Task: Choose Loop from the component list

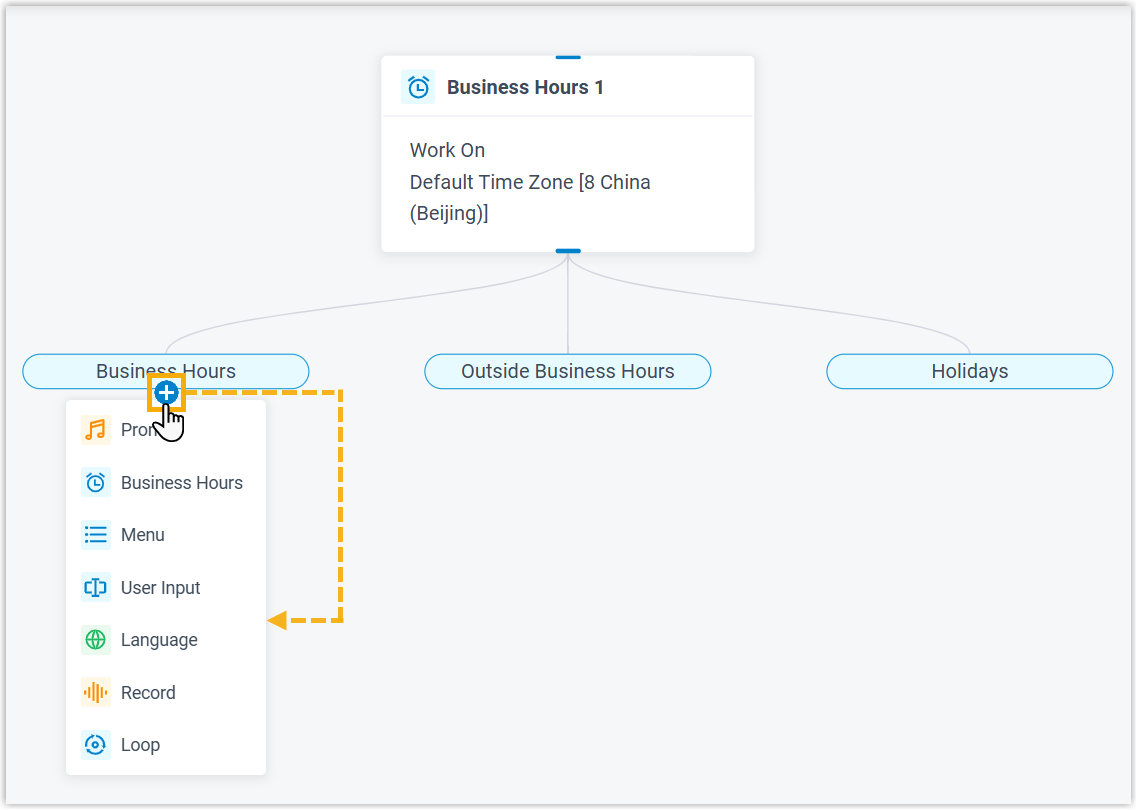Action: point(140,745)
